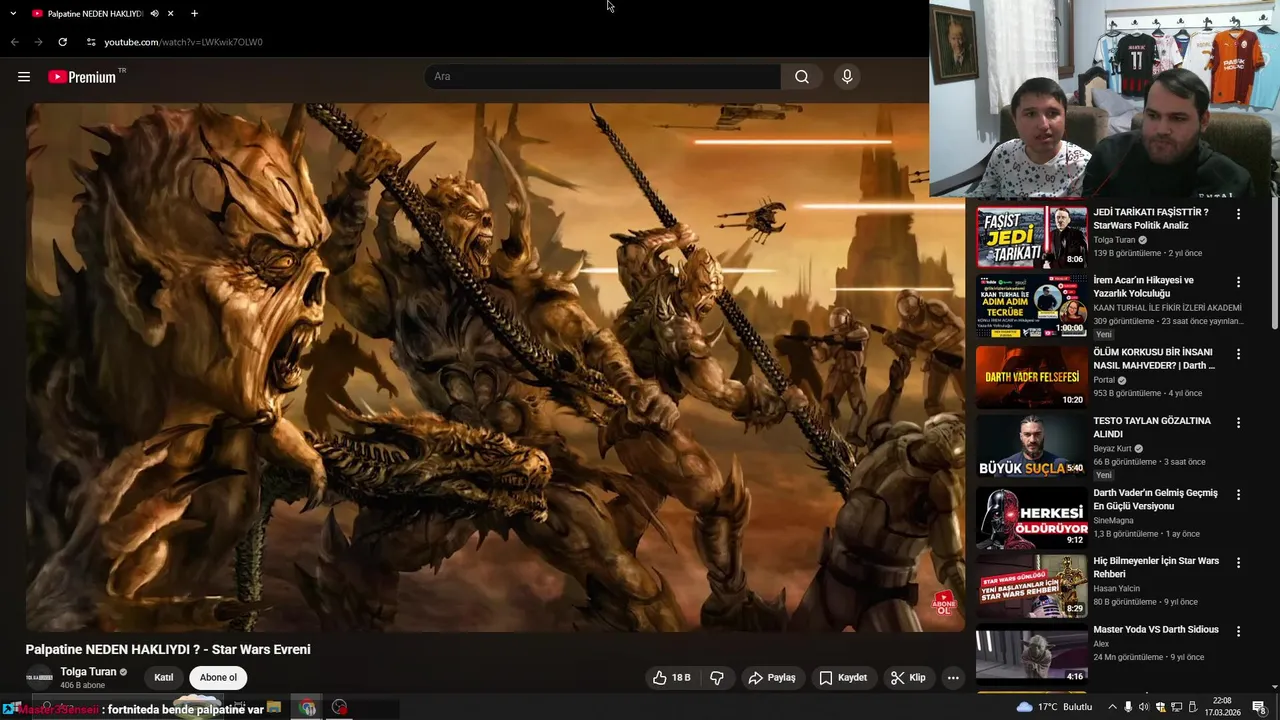This screenshot has width=1280, height=720.
Task: Go to YouTube Premium home logo
Action: 82,77
